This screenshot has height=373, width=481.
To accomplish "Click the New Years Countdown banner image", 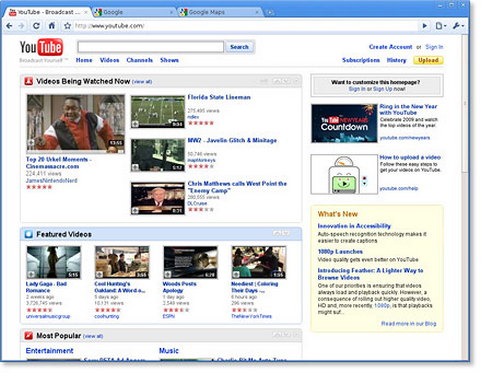I will pyautogui.click(x=344, y=123).
